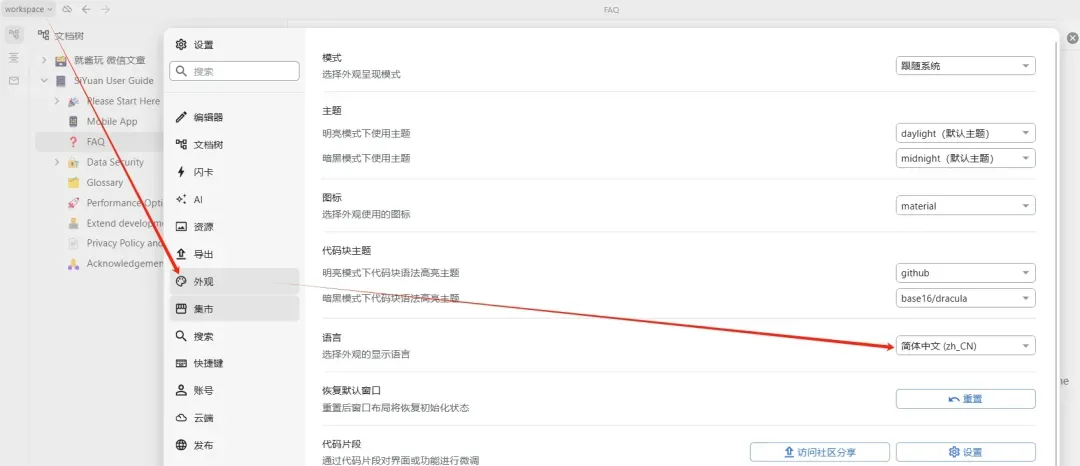This screenshot has width=1080, height=466.
Task: Open the 账号 account tab
Action: (x=234, y=390)
